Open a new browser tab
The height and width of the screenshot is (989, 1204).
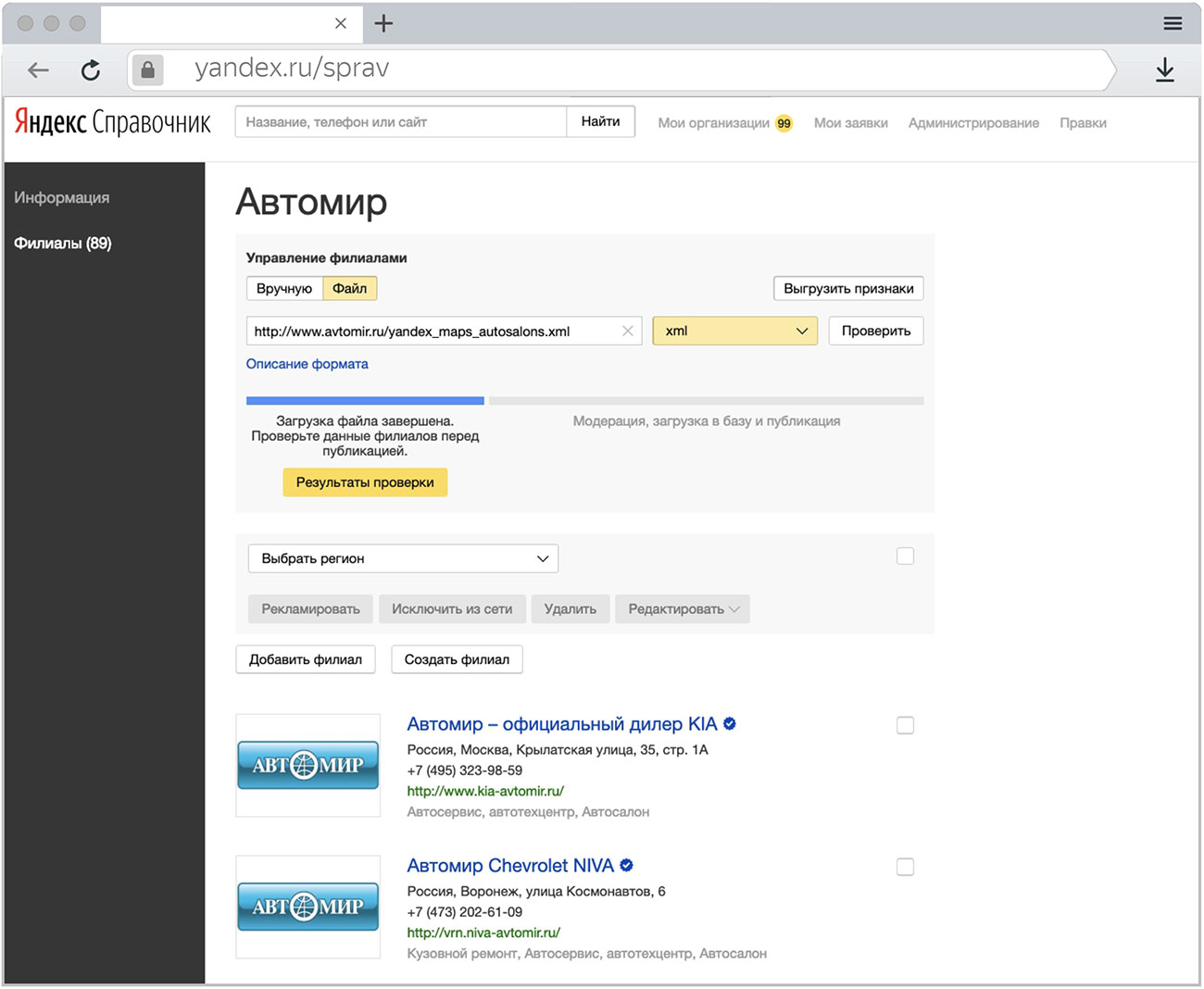click(383, 23)
